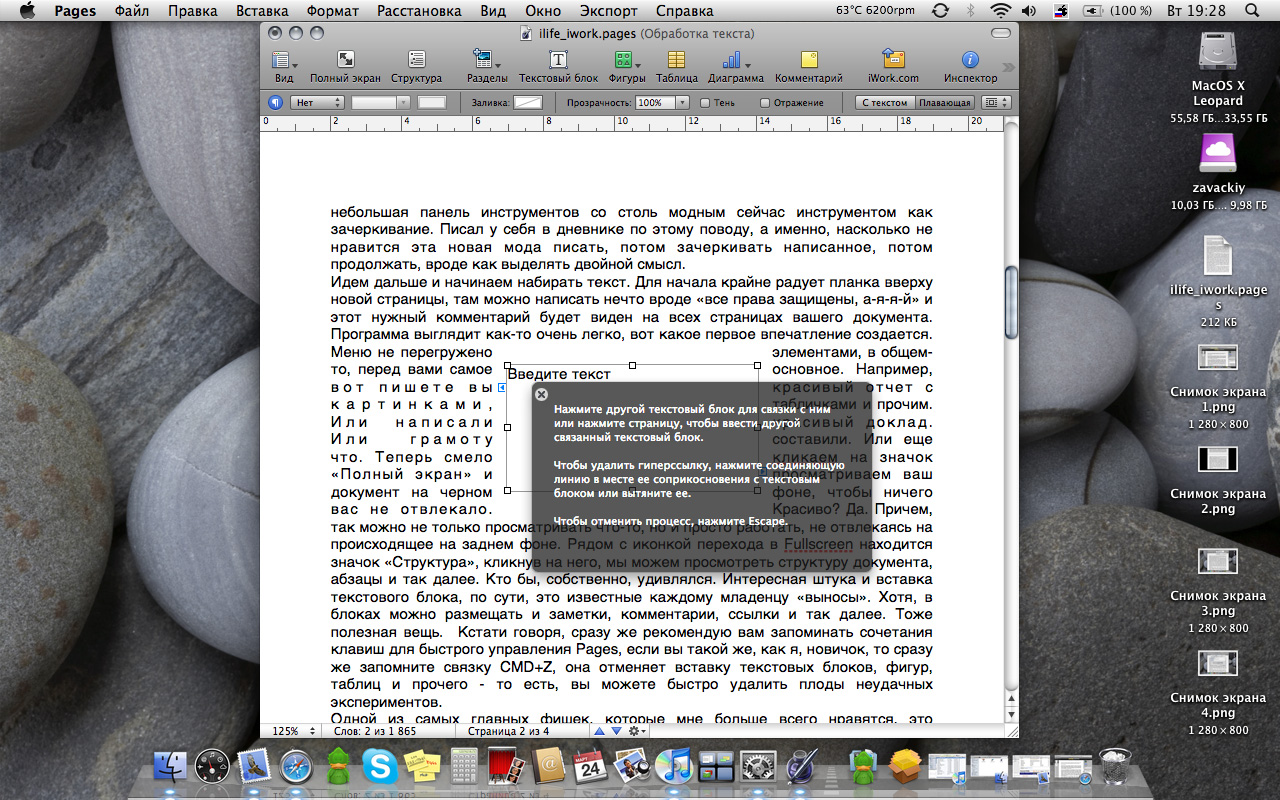1280x800 pixels.
Task: Click the Заливка fill color well
Action: (x=527, y=102)
